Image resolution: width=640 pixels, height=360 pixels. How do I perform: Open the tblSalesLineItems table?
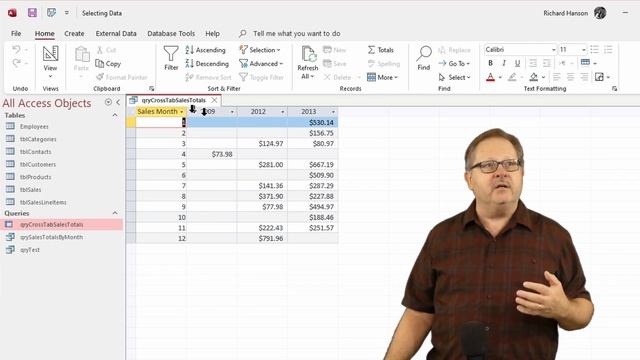tap(43, 202)
